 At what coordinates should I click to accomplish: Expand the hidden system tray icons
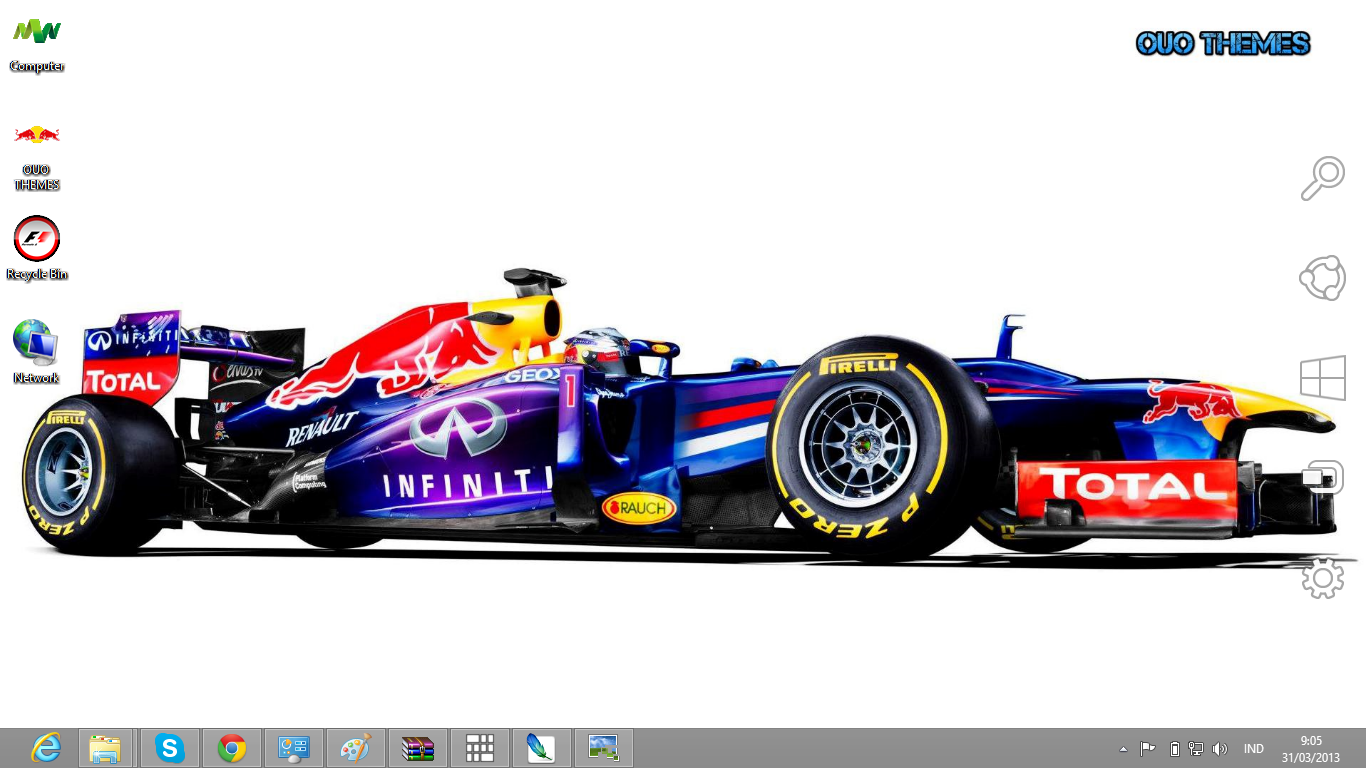[x=1123, y=747]
